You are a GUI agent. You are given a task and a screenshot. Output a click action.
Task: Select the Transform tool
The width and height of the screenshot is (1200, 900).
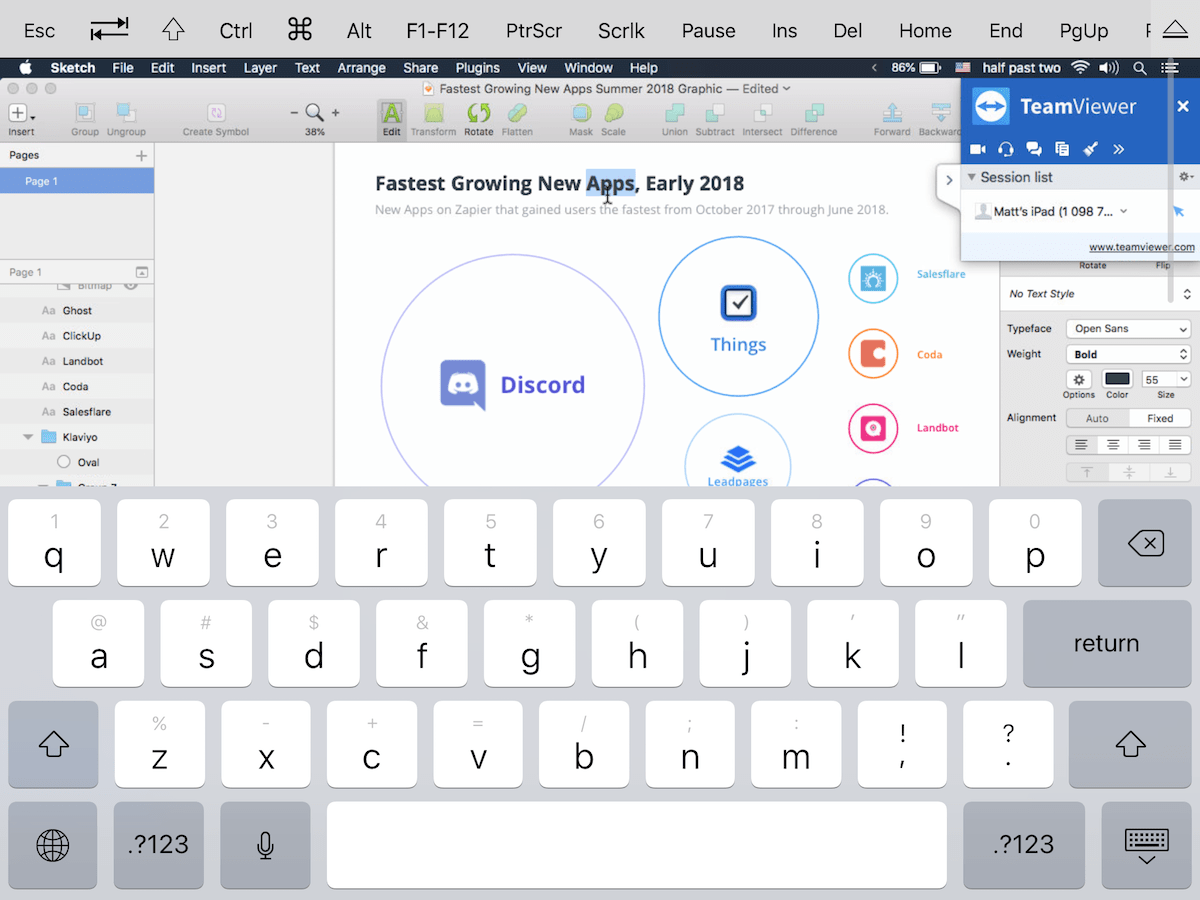pos(433,118)
